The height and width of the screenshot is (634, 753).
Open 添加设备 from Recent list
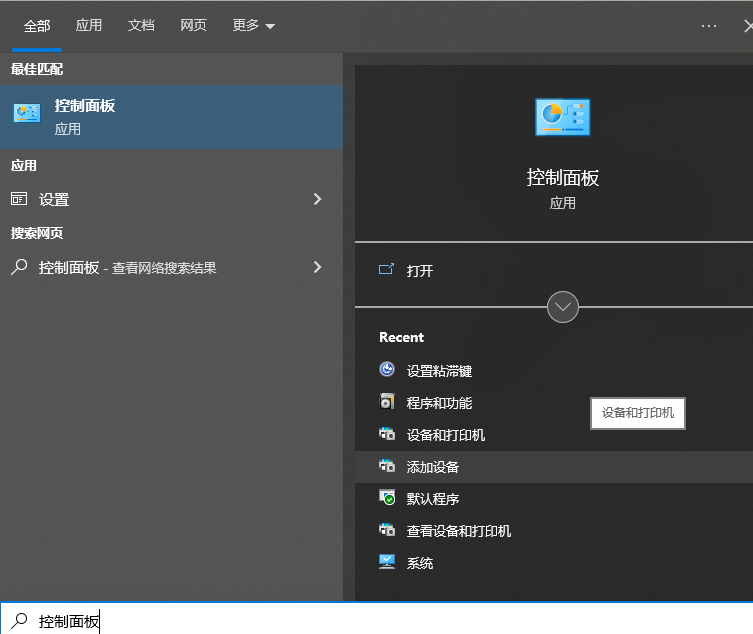point(433,467)
